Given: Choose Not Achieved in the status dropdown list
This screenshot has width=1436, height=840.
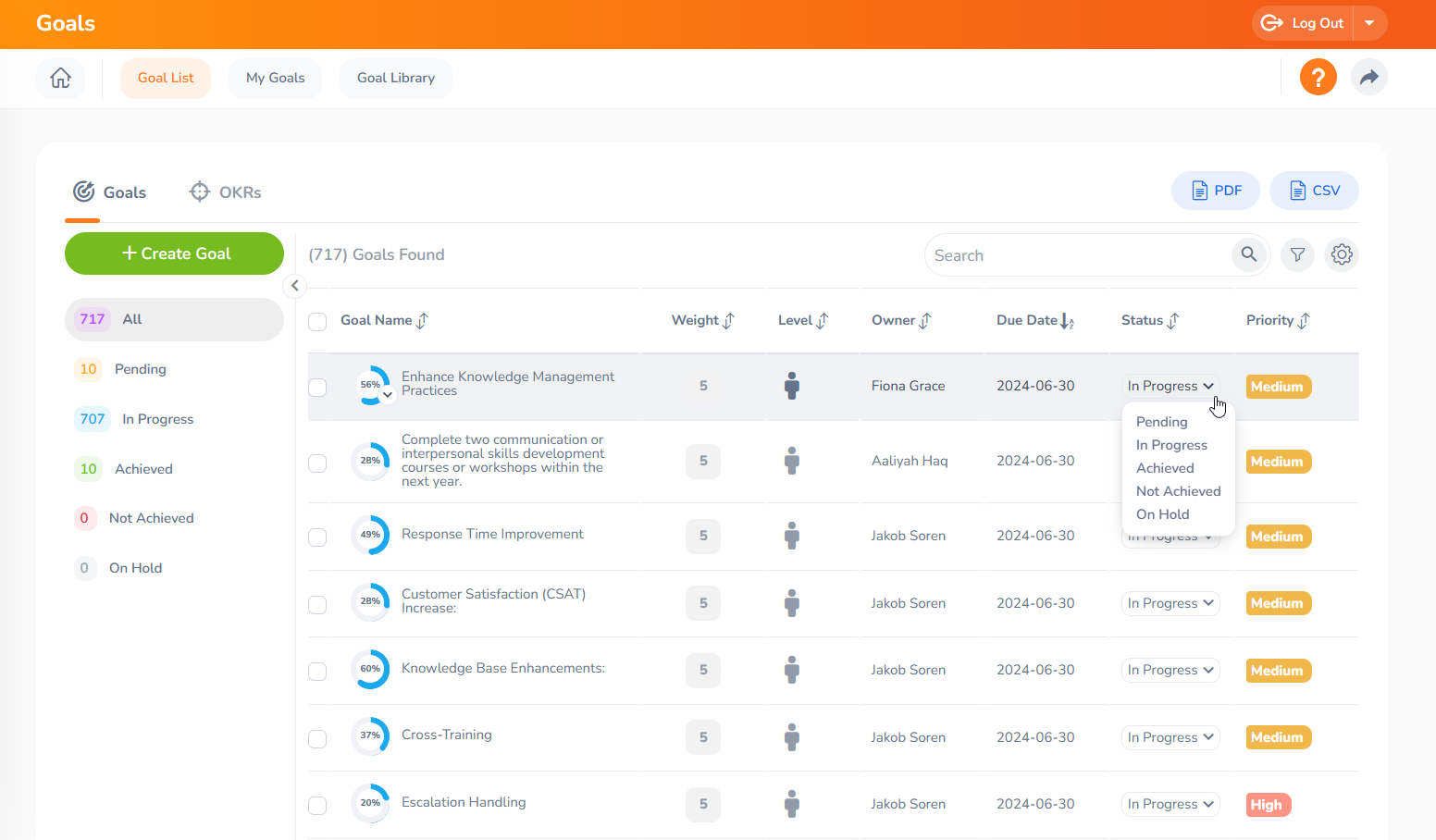Looking at the screenshot, I should point(1178,491).
